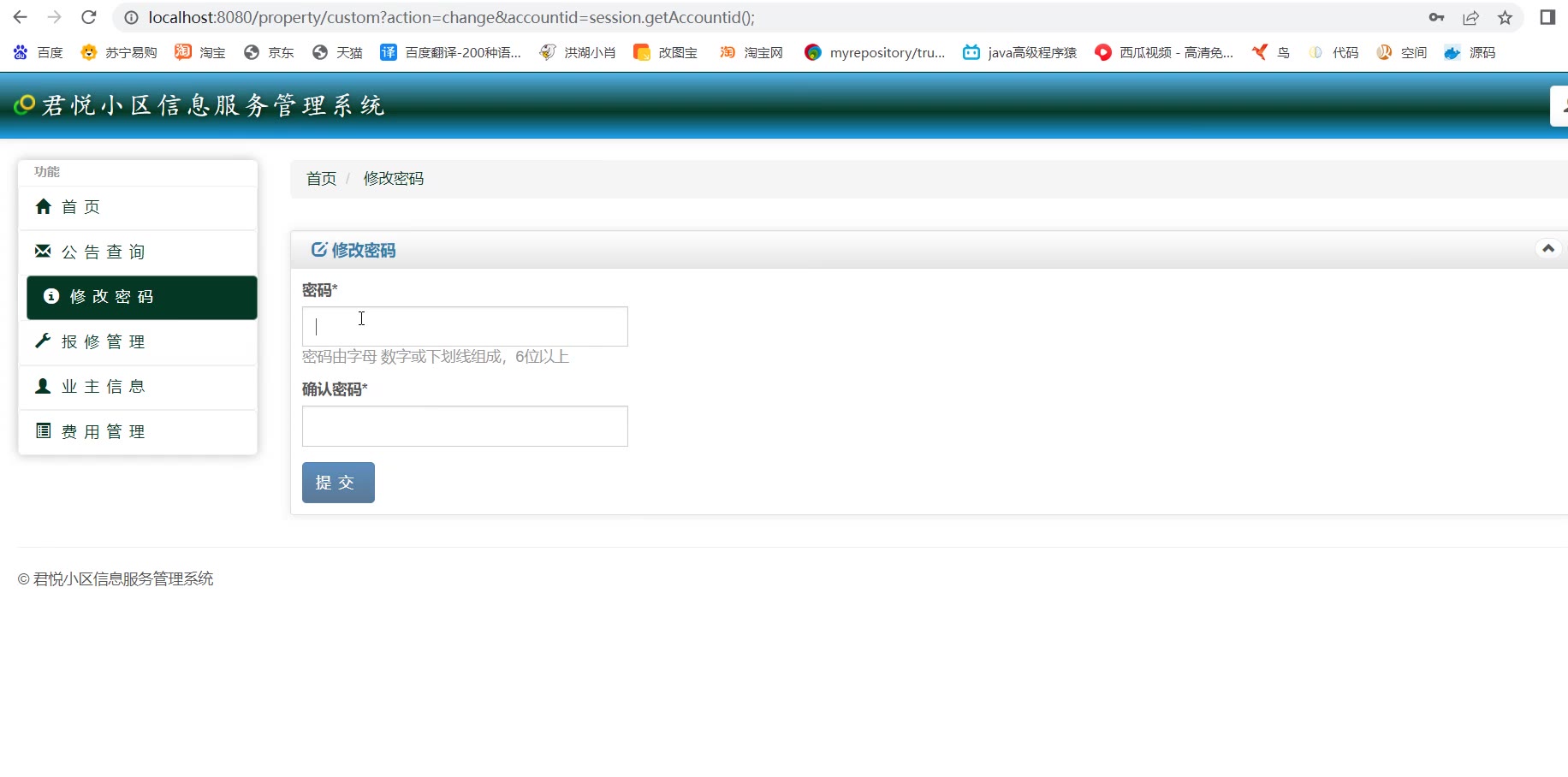Click the browser forward arrow

tap(55, 17)
